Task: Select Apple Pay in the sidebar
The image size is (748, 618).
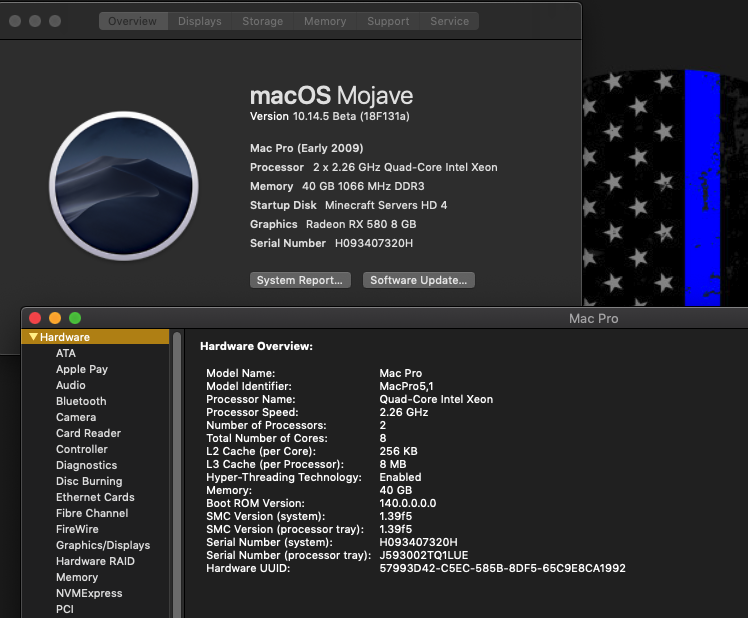Action: click(x=82, y=369)
